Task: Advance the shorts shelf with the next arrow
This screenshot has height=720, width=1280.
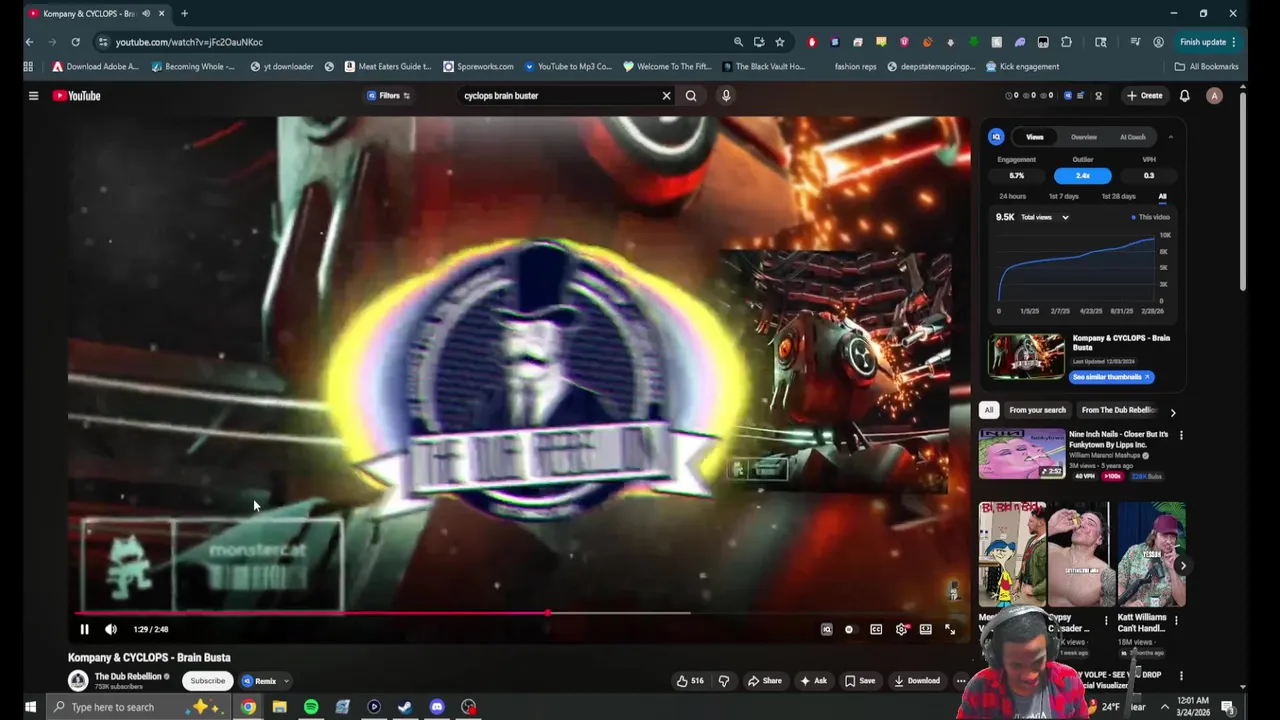Action: click(x=1182, y=566)
